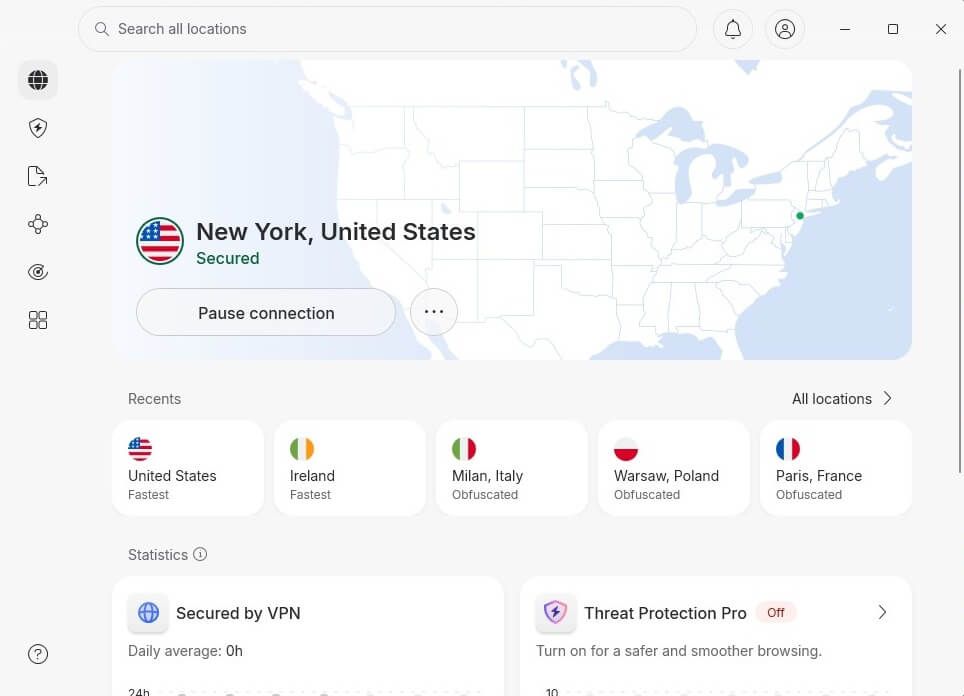Click Secured by VPN title
964x696 pixels.
(239, 613)
